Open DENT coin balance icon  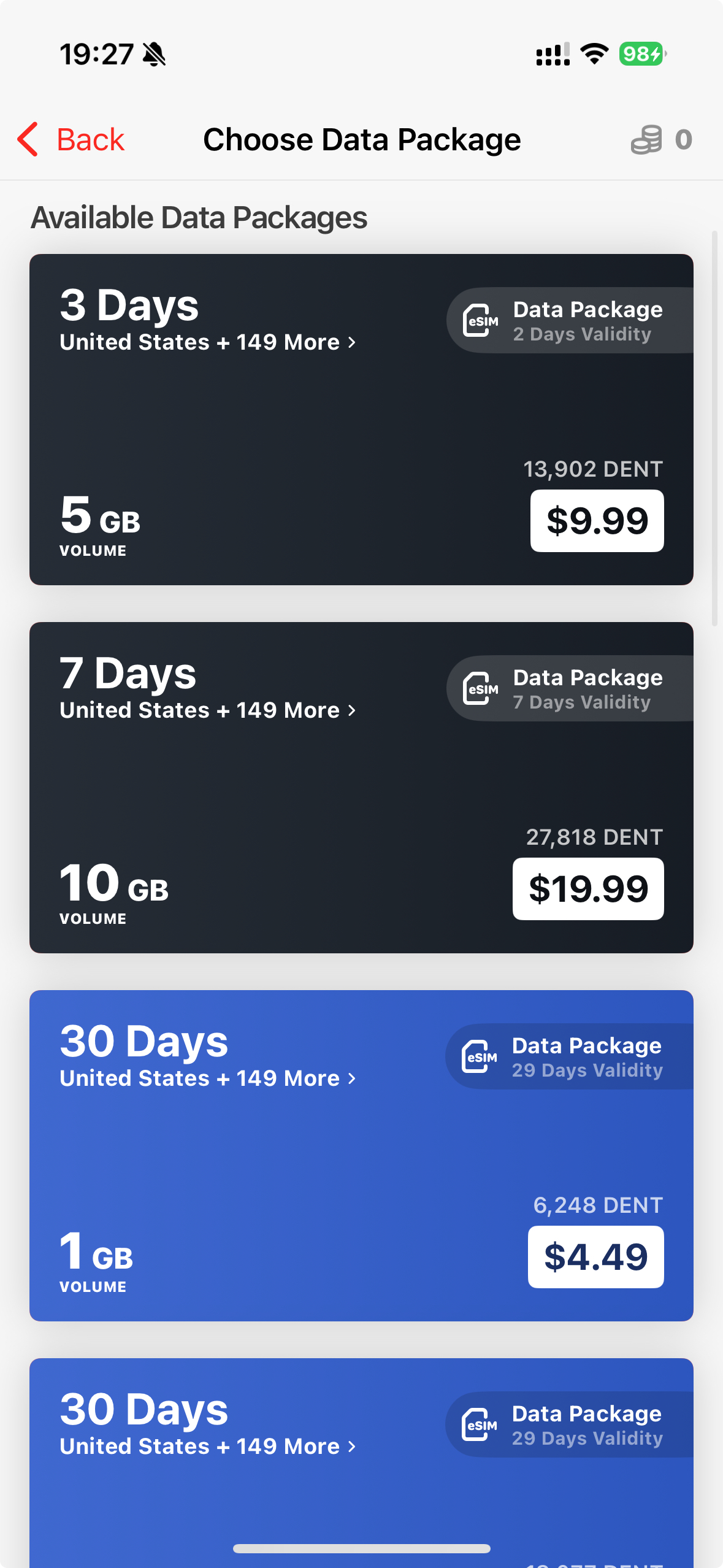646,140
